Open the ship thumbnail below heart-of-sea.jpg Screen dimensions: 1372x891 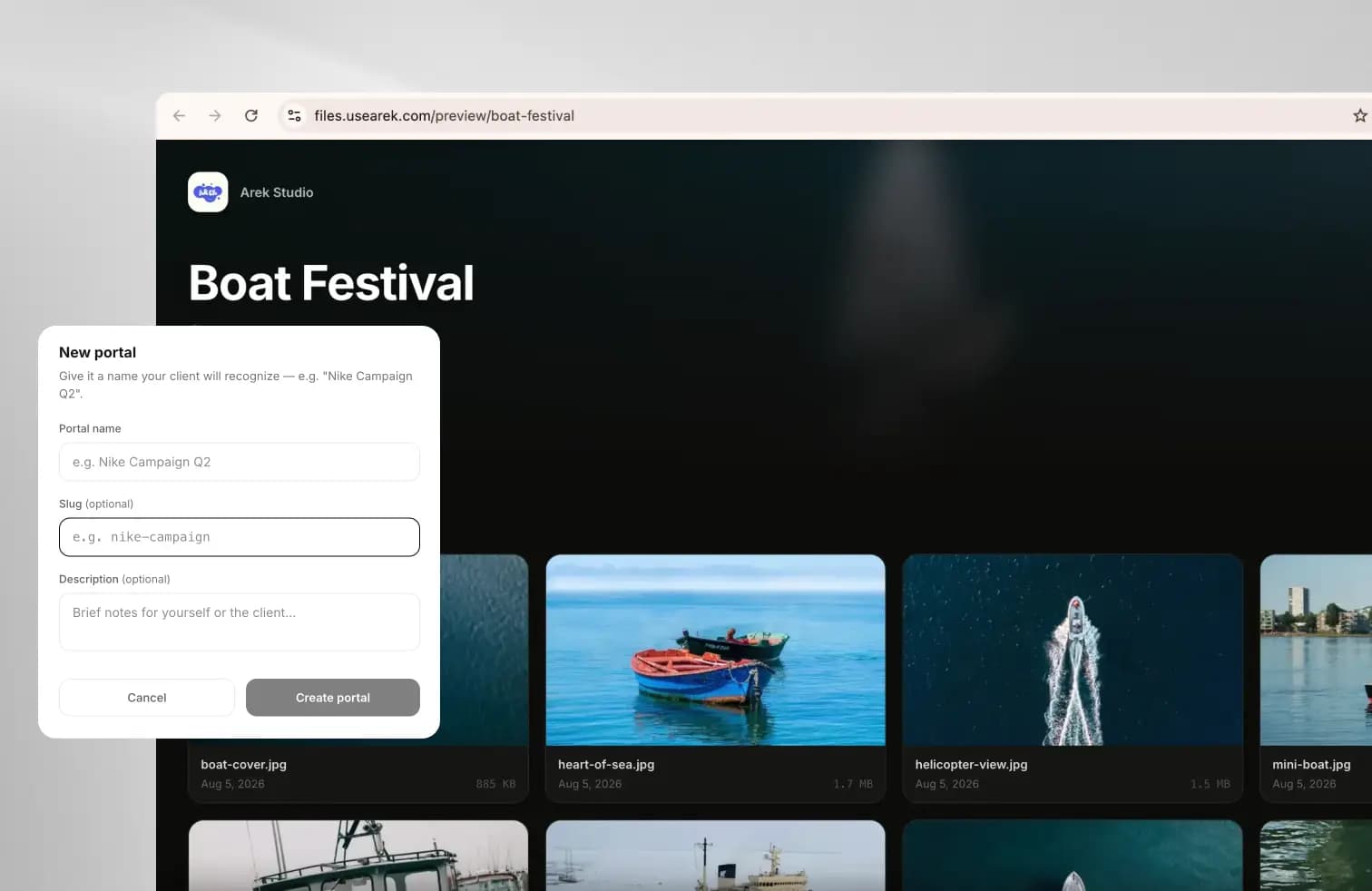716,856
